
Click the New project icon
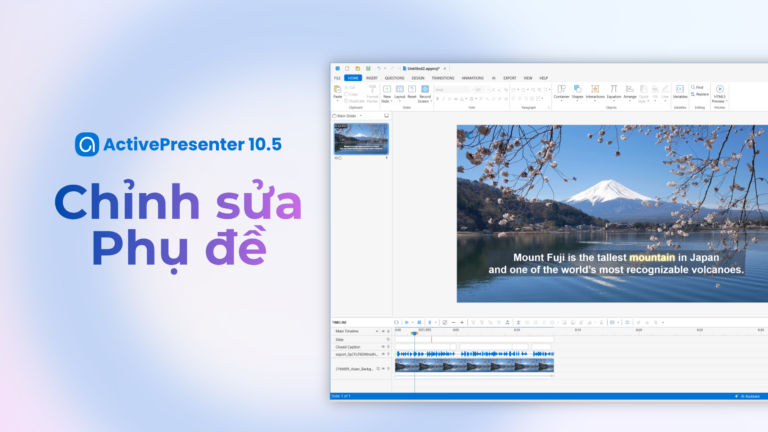pyautogui.click(x=347, y=69)
